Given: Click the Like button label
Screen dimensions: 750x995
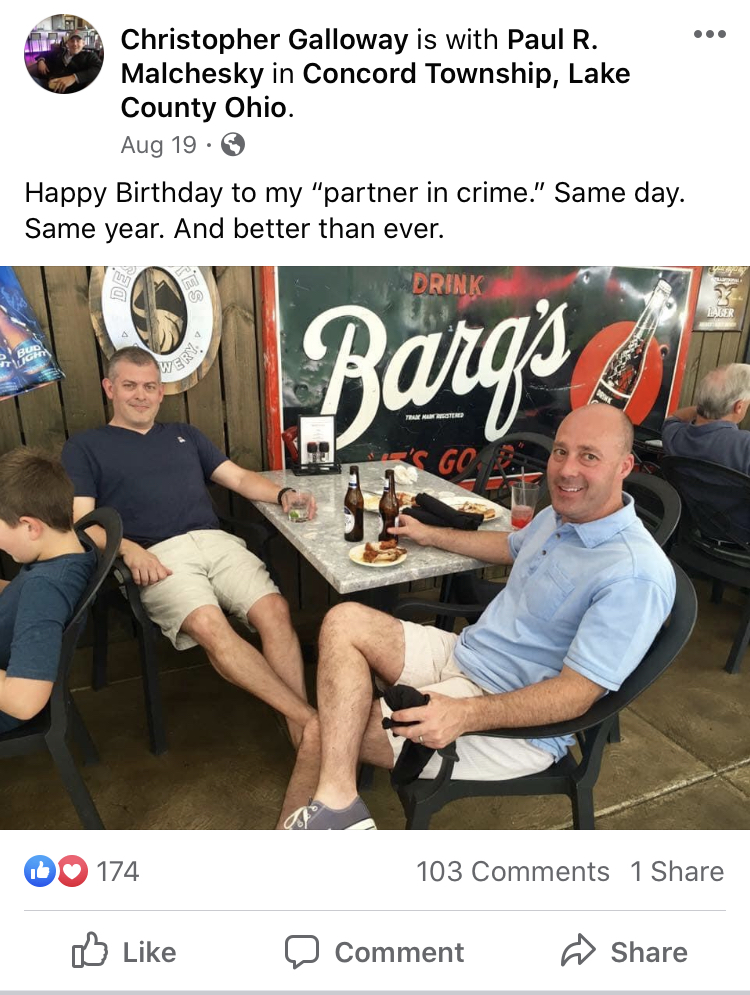Looking at the screenshot, I should tap(149, 952).
